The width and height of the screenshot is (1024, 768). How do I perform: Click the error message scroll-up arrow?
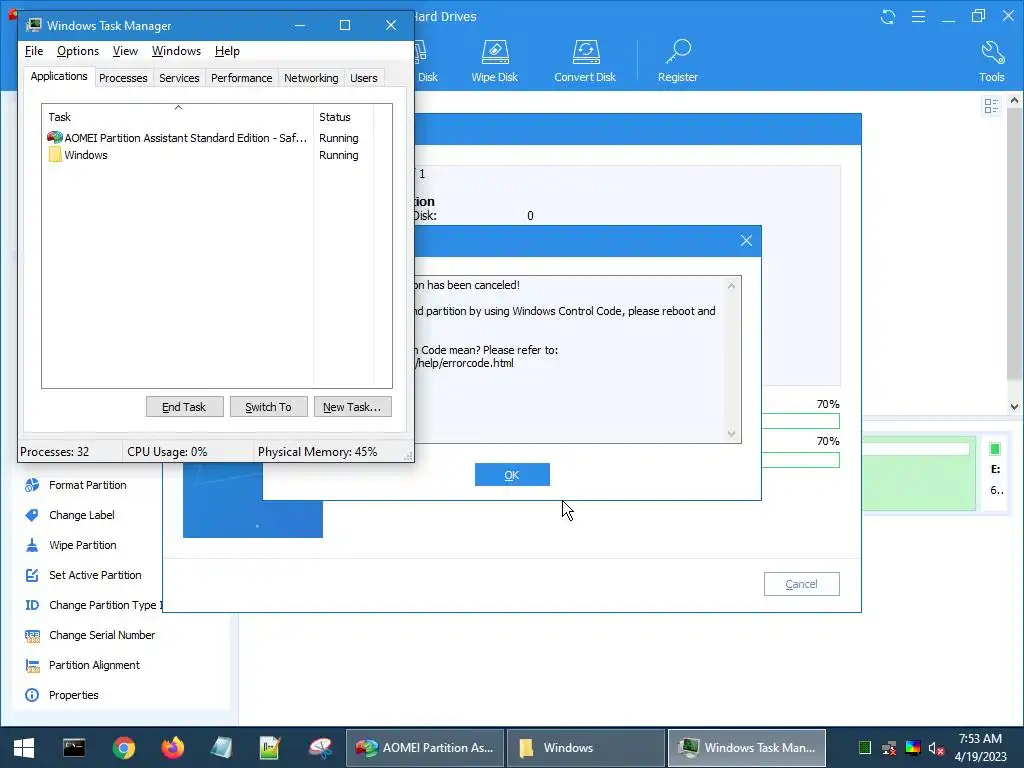tap(731, 285)
